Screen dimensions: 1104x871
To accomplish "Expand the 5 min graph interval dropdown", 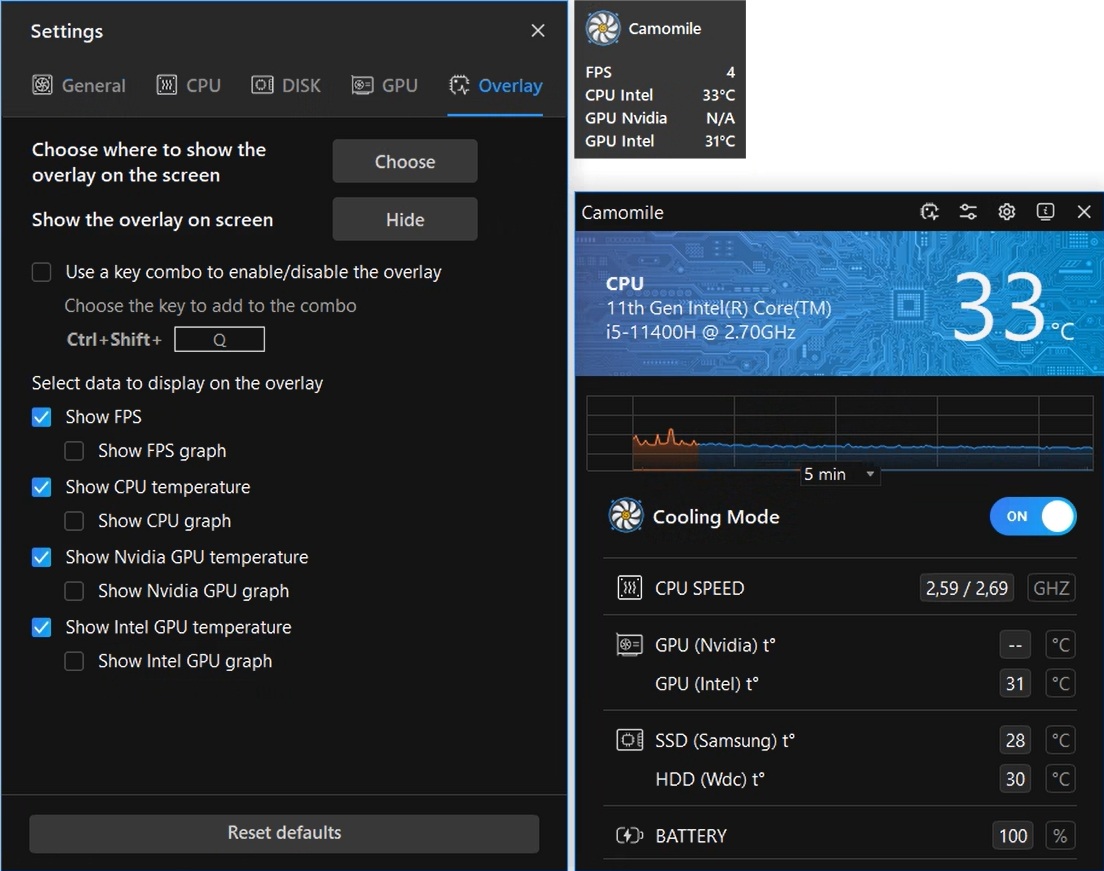I will tap(839, 475).
